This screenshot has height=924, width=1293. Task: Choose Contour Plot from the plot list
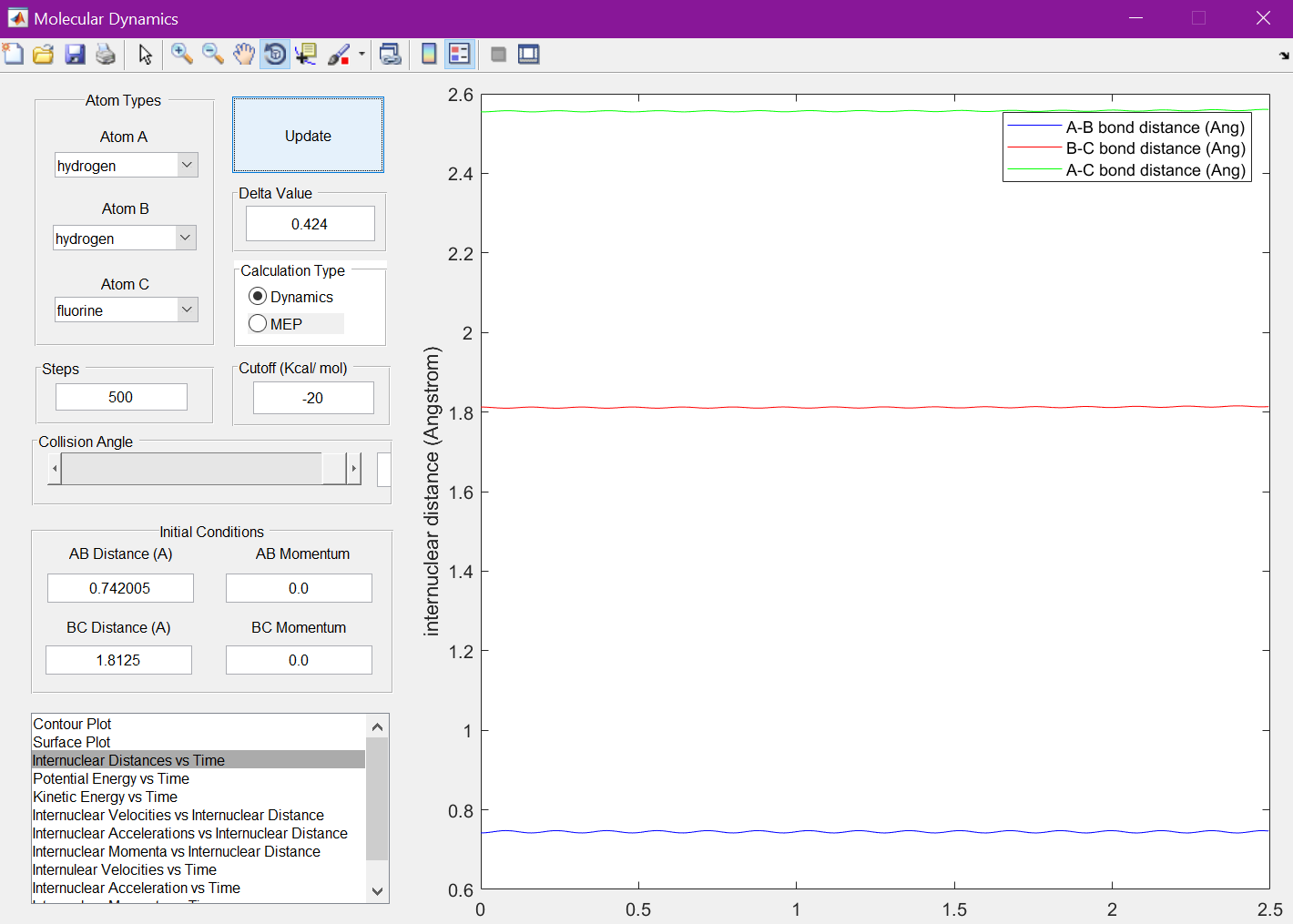point(73,724)
